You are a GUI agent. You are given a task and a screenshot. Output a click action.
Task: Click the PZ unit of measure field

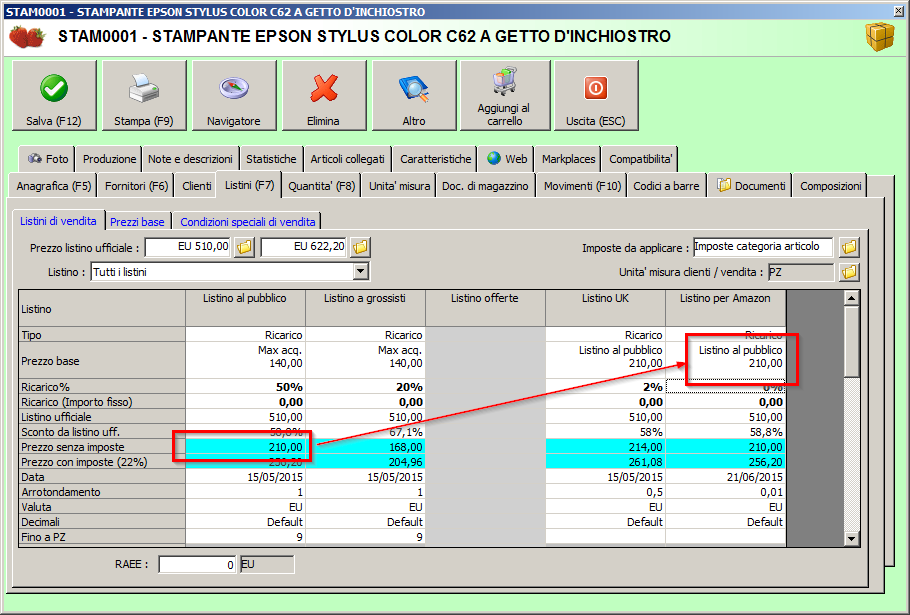(x=801, y=272)
